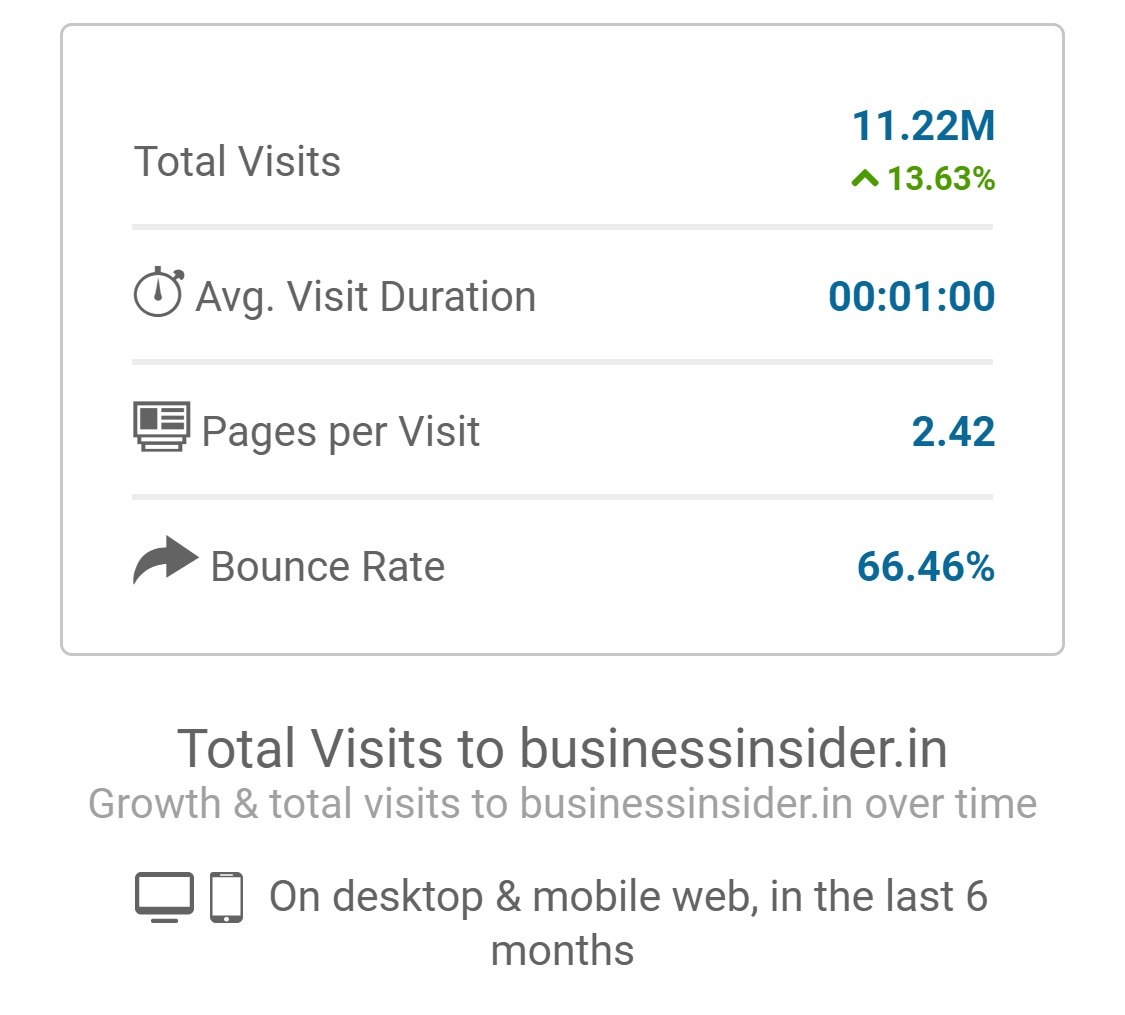Click the Pages per Visit label
Image resolution: width=1125 pixels, height=1015 pixels.
[340, 432]
